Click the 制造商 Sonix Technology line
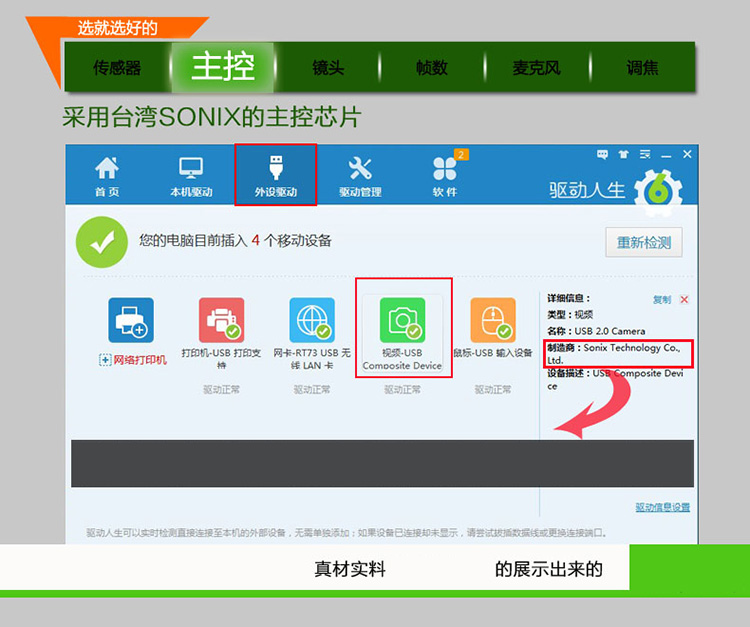The width and height of the screenshot is (750, 627). tap(618, 353)
